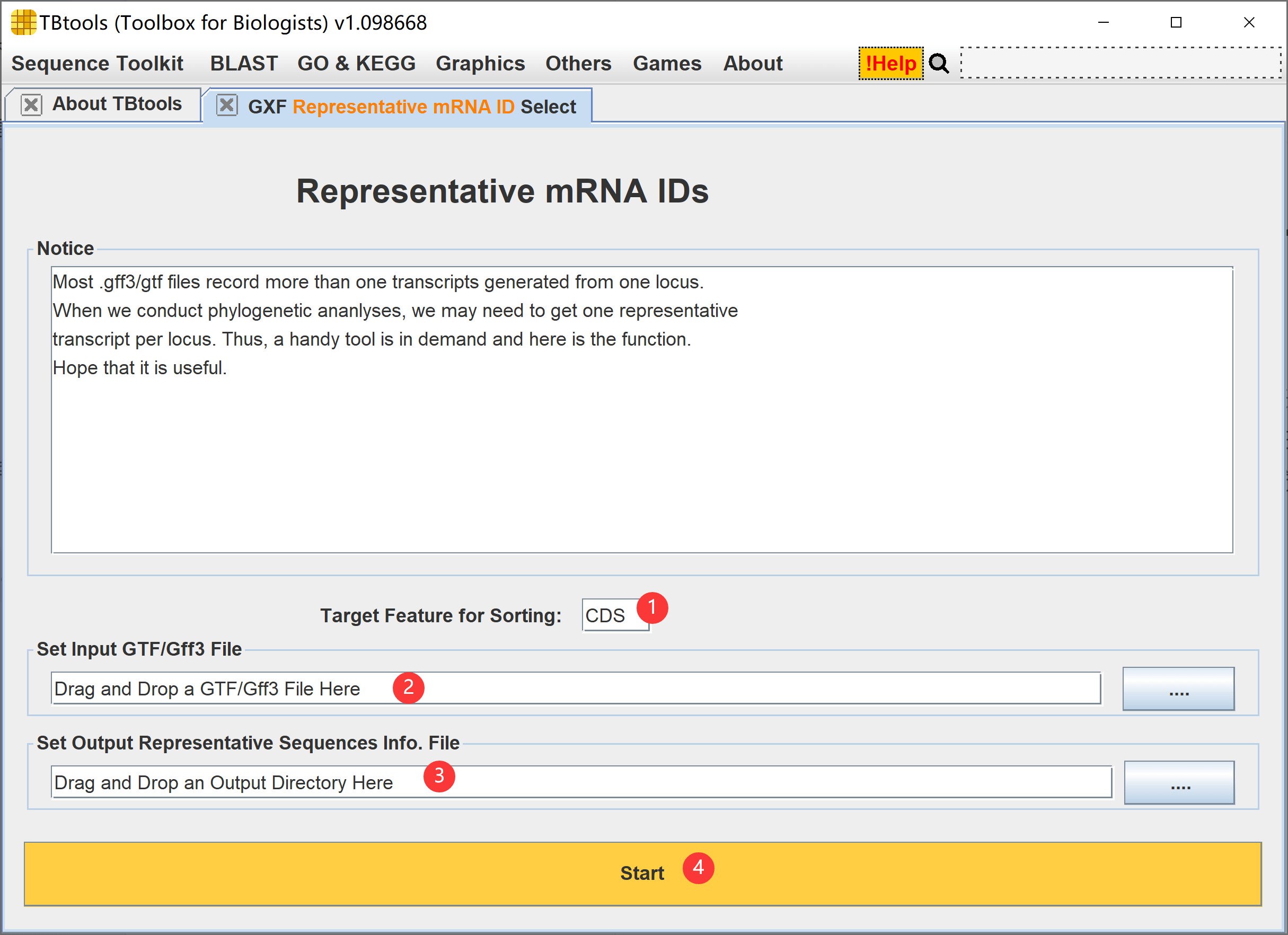Close the About TBtools tab
The image size is (1288, 935).
[x=31, y=105]
